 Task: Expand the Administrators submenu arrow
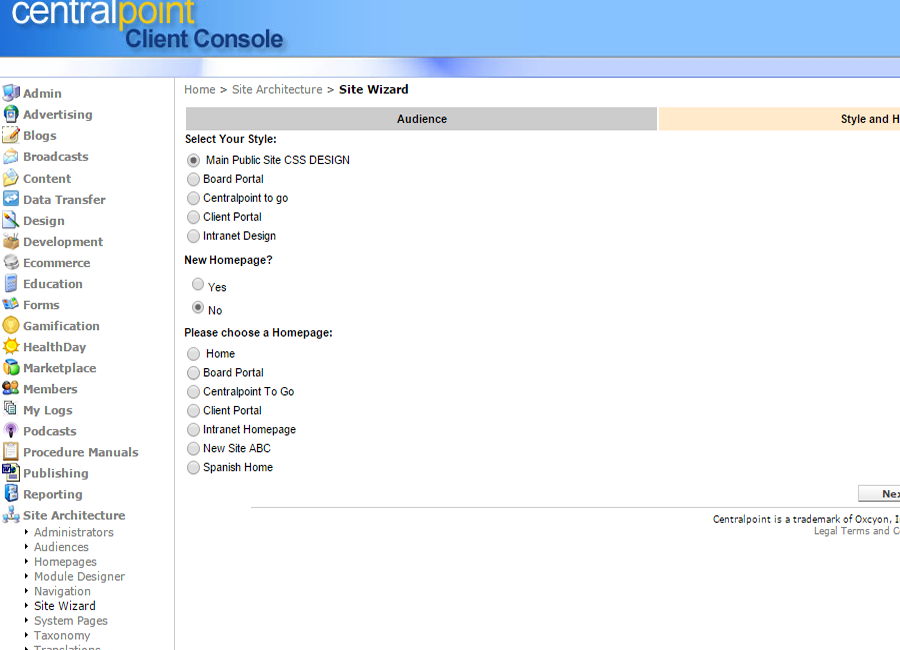click(x=27, y=532)
